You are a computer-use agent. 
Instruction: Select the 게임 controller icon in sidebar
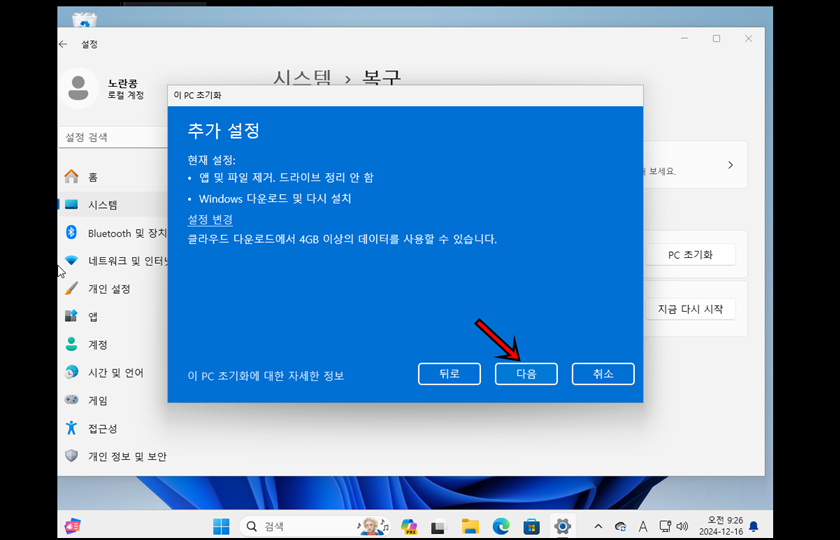(71, 400)
